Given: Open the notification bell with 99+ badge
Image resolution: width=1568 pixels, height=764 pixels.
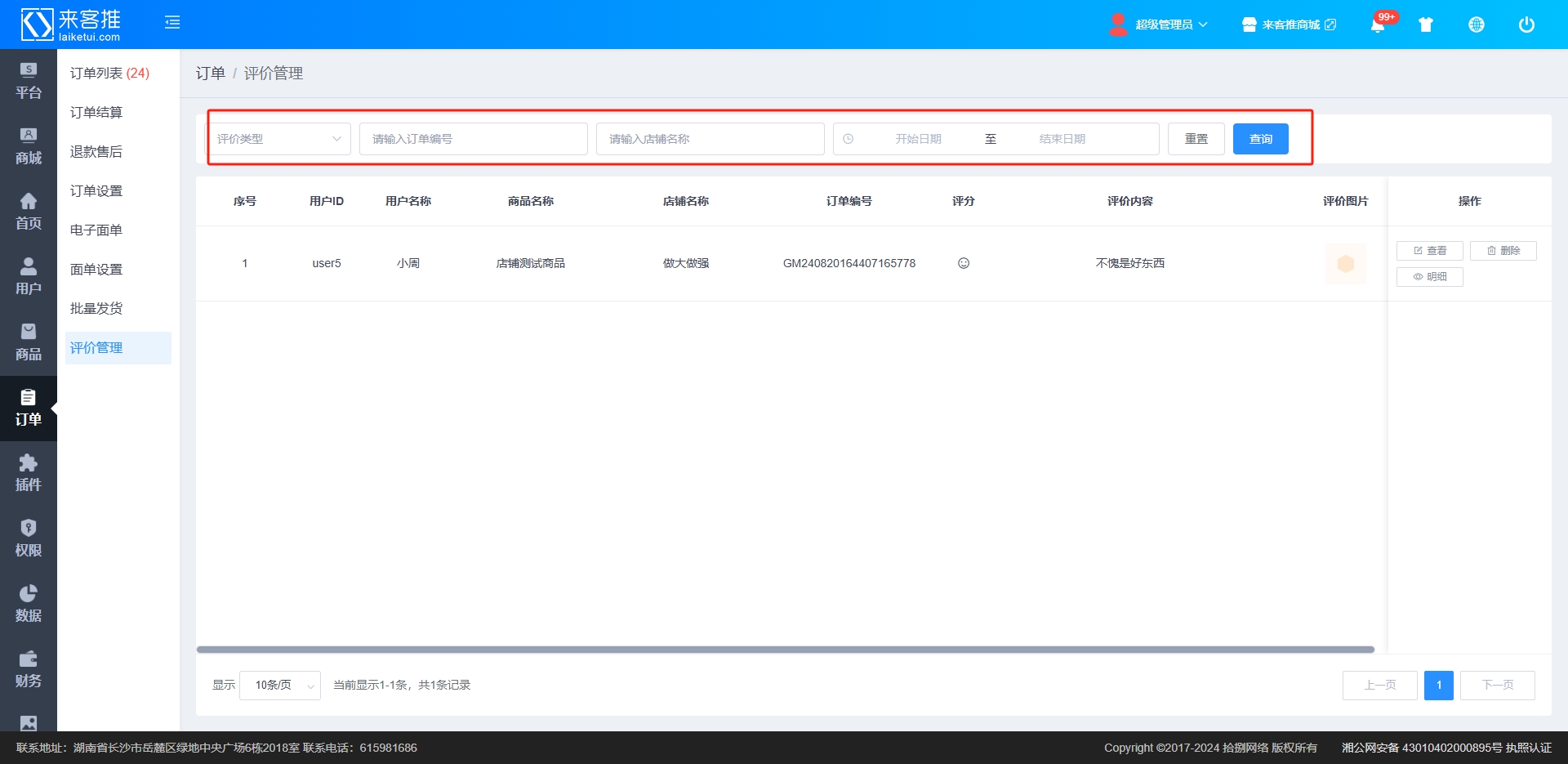Looking at the screenshot, I should point(1378,25).
